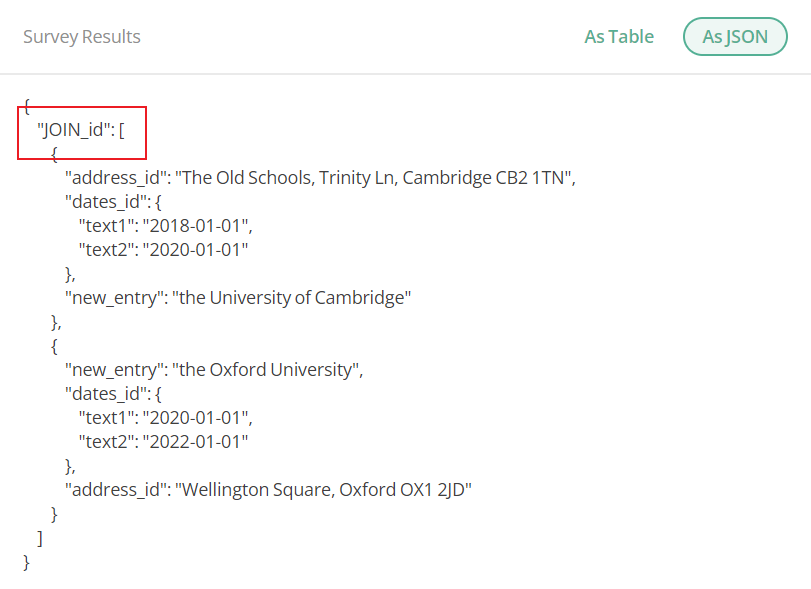
Task: Switch to the As Table view
Action: 618,36
